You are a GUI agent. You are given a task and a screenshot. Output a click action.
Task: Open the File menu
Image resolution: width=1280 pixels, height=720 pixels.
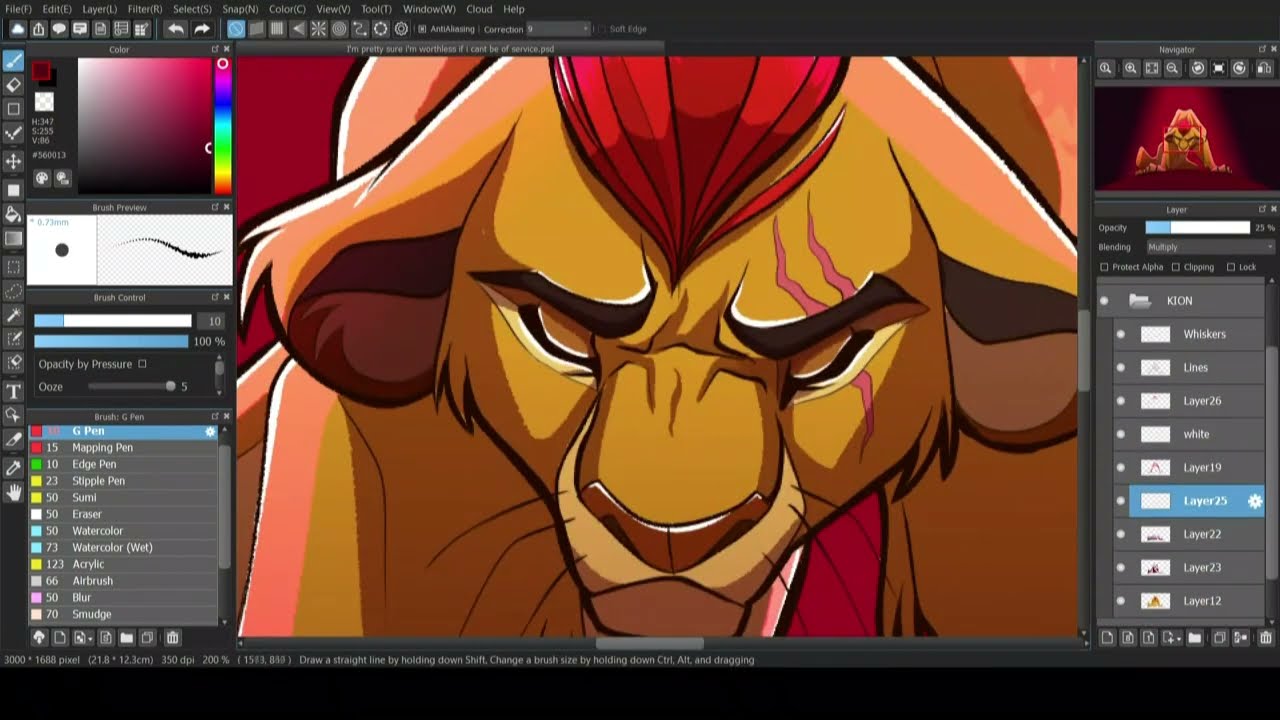(18, 9)
